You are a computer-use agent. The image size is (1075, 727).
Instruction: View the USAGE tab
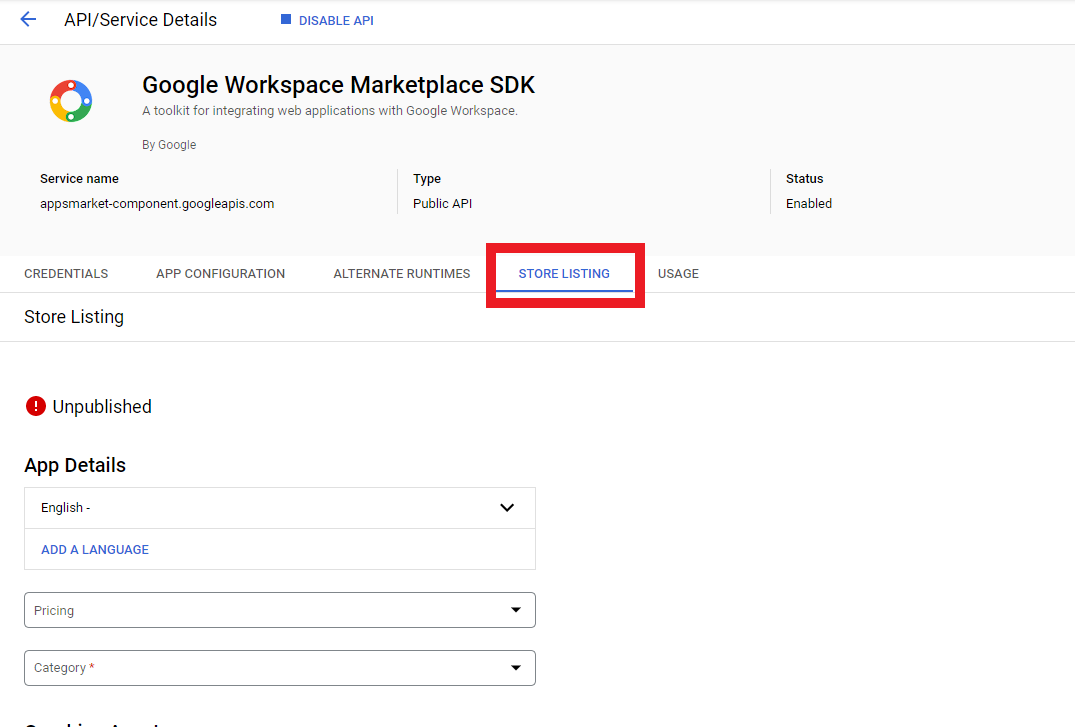678,274
